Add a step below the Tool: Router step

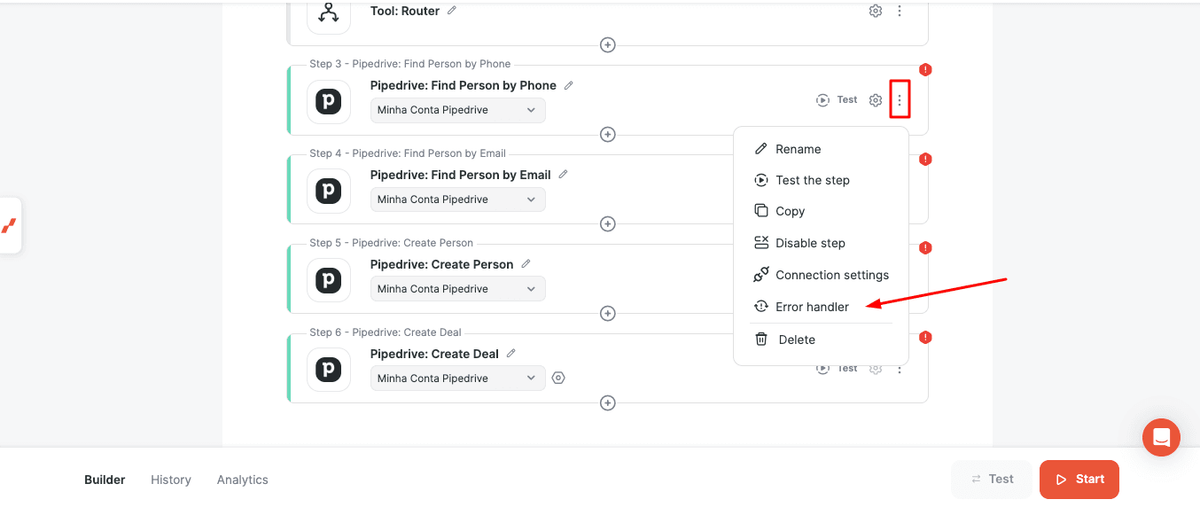607,45
